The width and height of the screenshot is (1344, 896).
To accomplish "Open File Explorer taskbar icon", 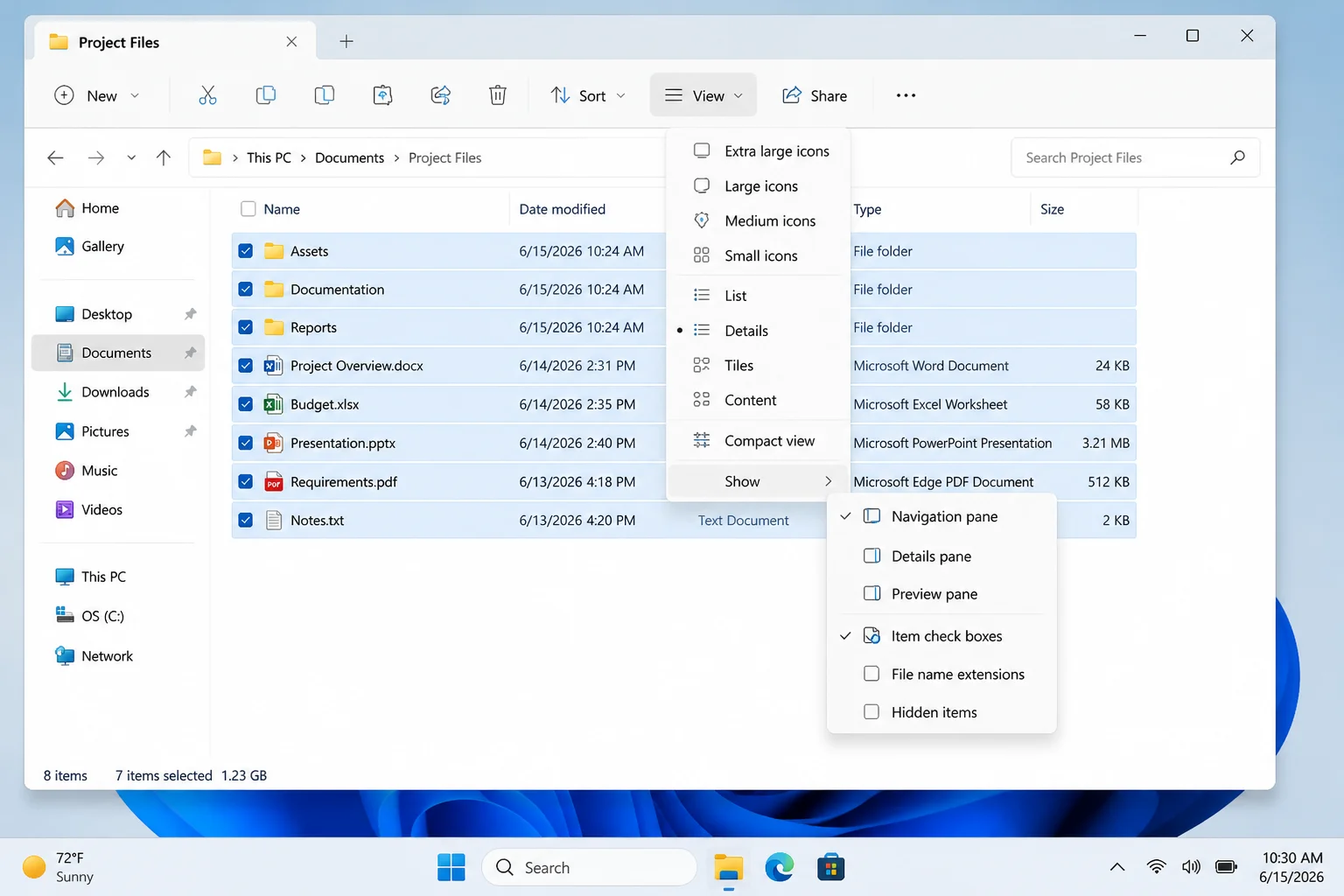I will 728,867.
